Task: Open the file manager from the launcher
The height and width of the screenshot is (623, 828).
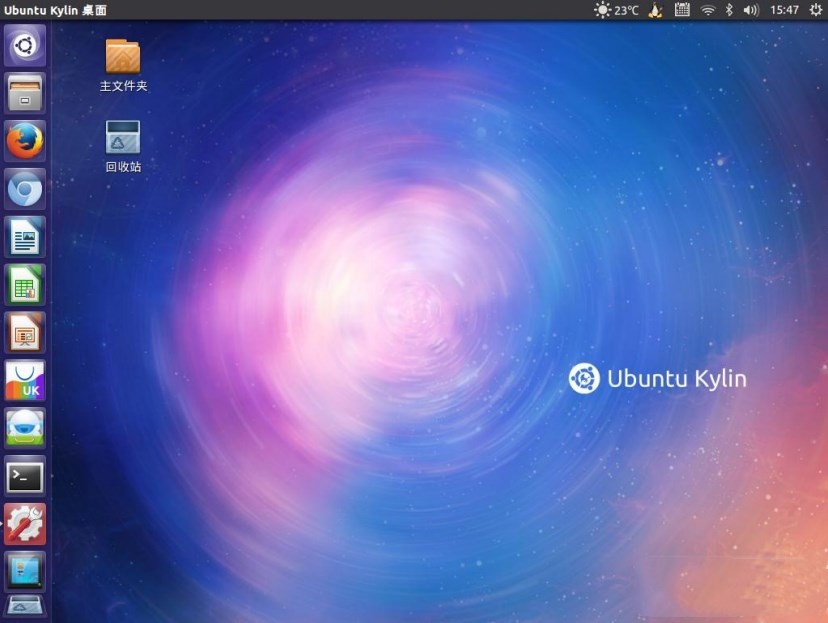Action: 24,93
